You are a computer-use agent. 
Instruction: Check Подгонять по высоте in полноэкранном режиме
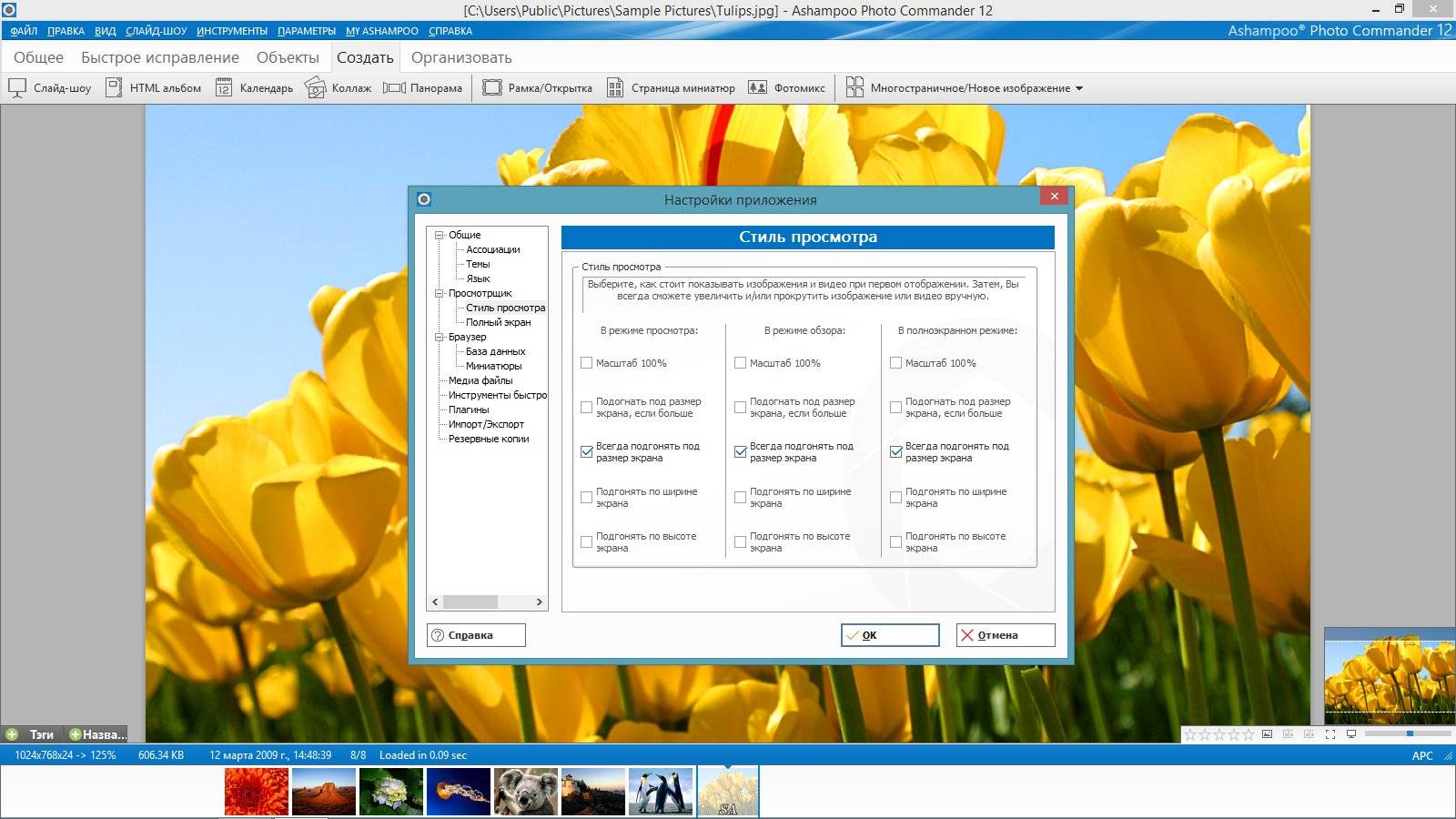896,542
